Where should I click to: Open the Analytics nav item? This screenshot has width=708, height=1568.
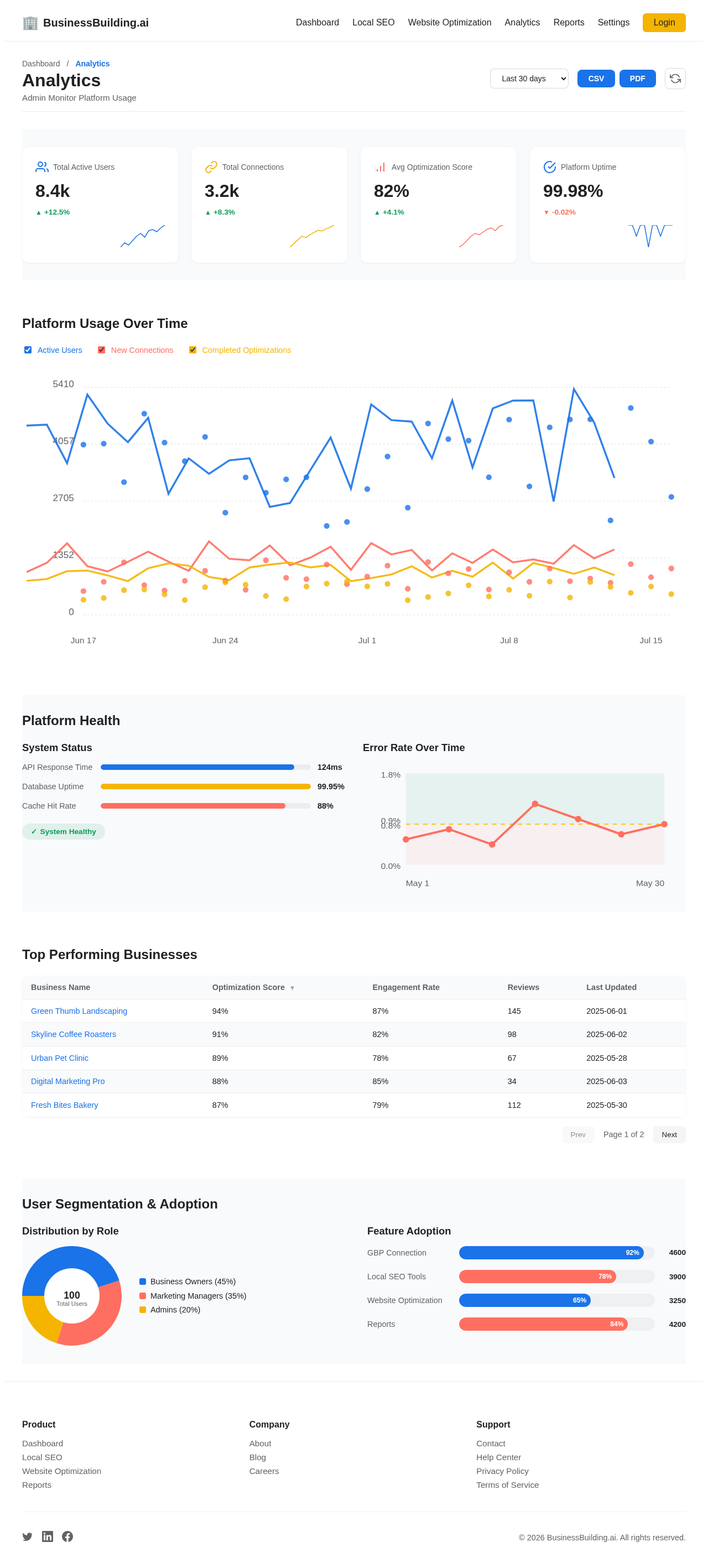(522, 23)
